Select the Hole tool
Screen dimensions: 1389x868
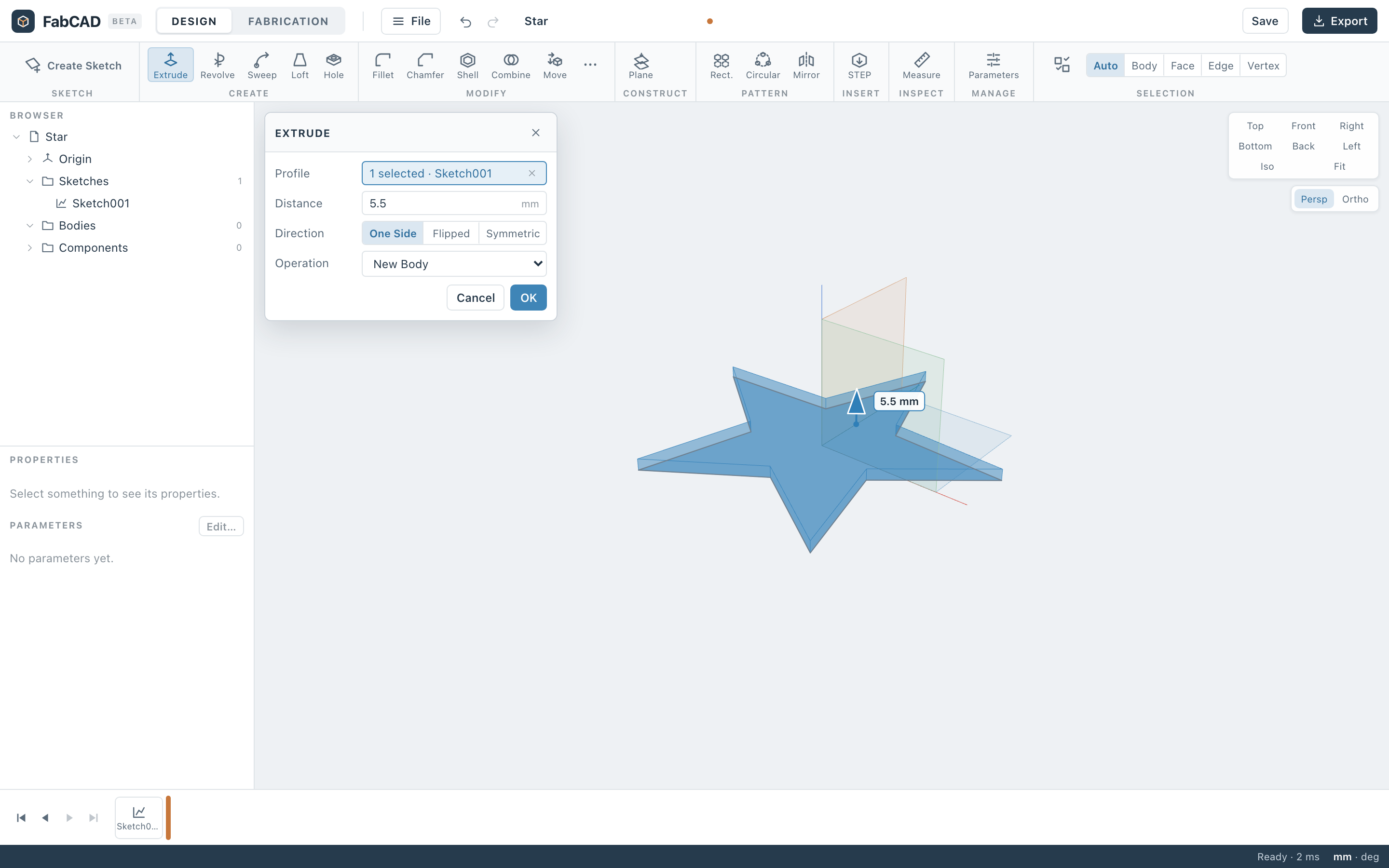click(x=333, y=66)
